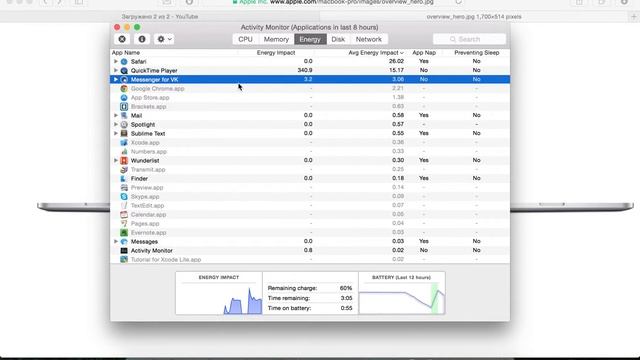
Task: Select the Activity Monitor row name
Action: (151, 251)
